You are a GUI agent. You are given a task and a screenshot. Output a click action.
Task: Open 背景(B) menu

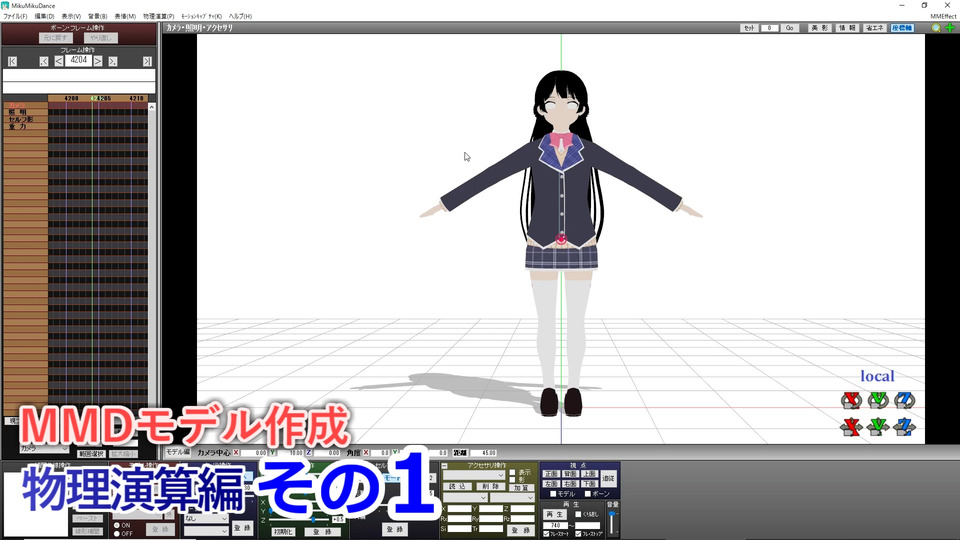point(97,17)
